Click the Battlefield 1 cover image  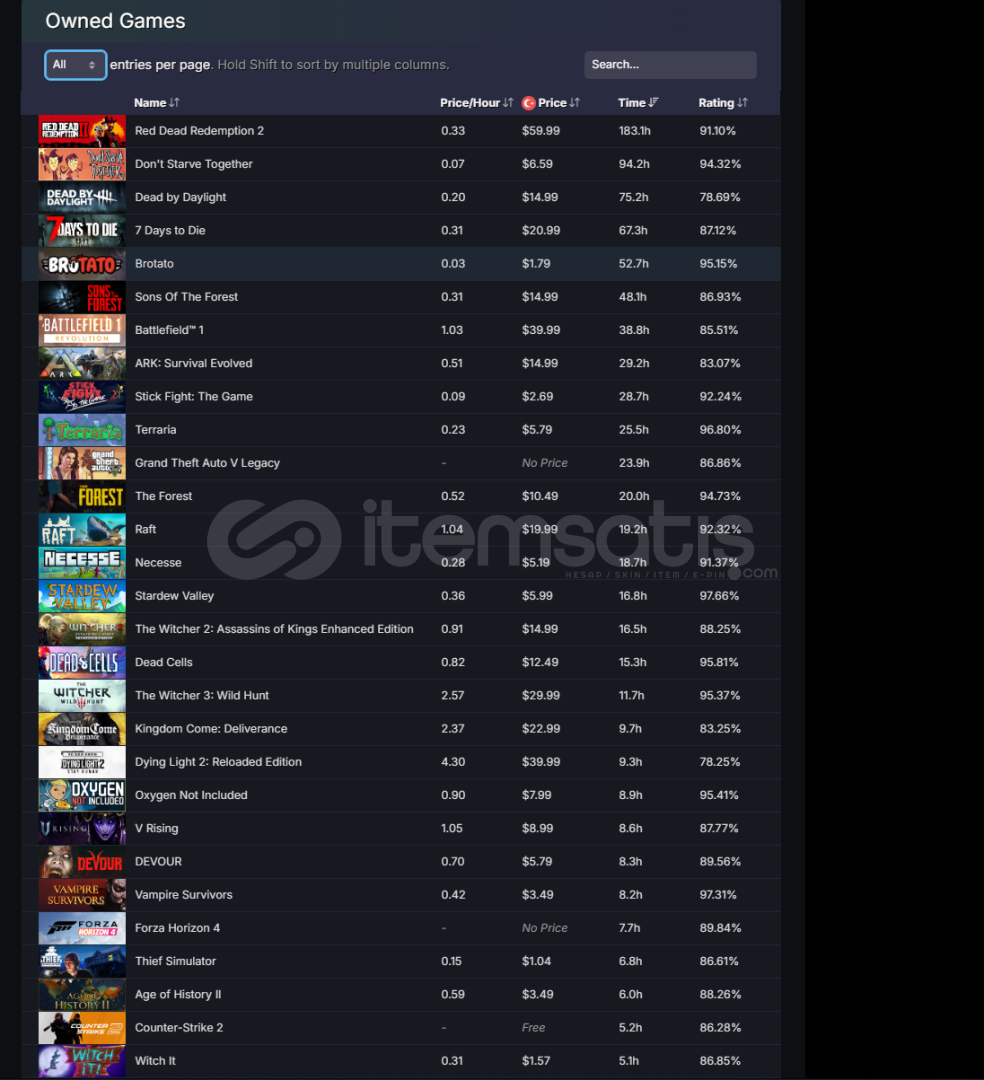[82, 330]
